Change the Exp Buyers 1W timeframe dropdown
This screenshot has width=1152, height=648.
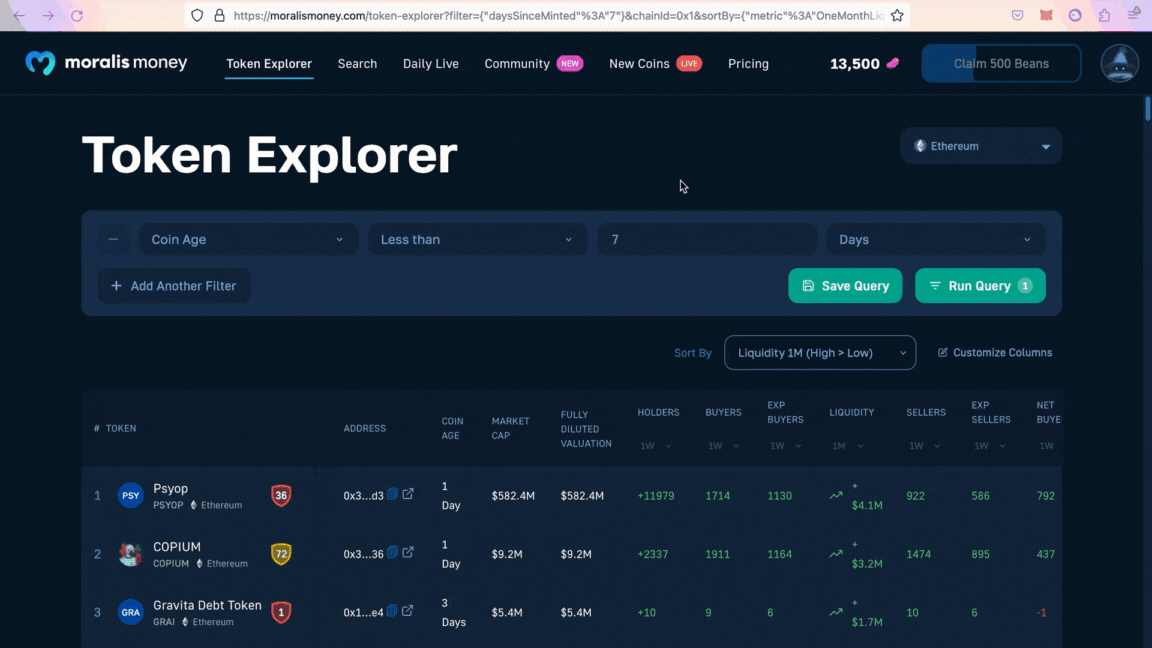click(x=785, y=446)
